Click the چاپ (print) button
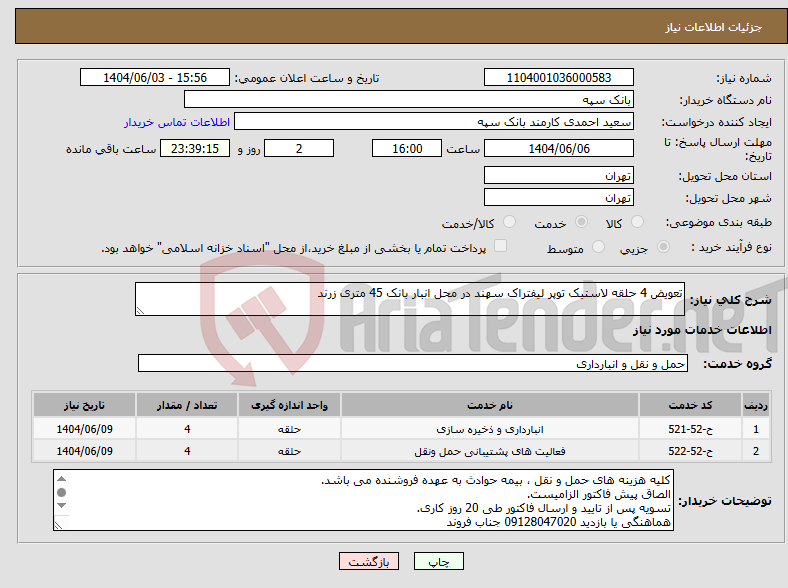This screenshot has width=788, height=588. tap(438, 561)
